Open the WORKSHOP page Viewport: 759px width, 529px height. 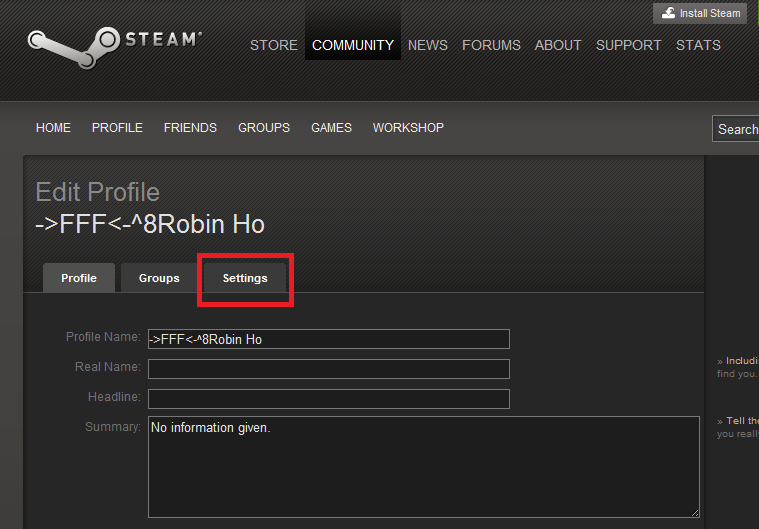(x=408, y=128)
